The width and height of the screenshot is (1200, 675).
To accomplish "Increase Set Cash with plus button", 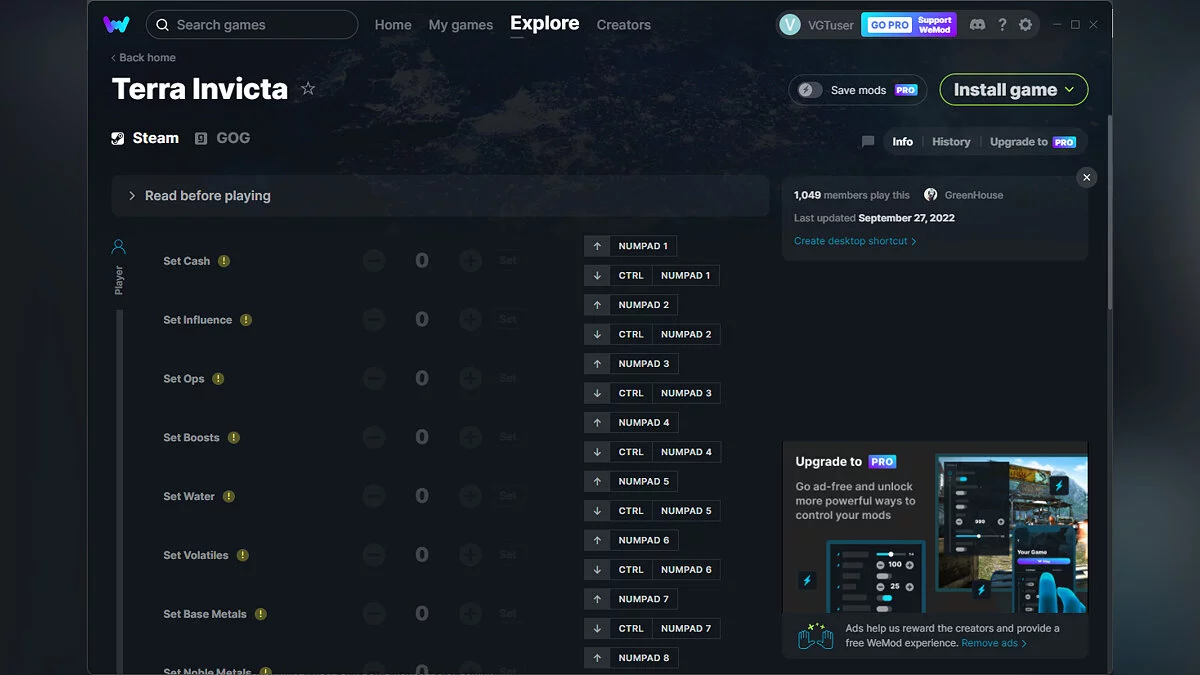I will (x=470, y=261).
